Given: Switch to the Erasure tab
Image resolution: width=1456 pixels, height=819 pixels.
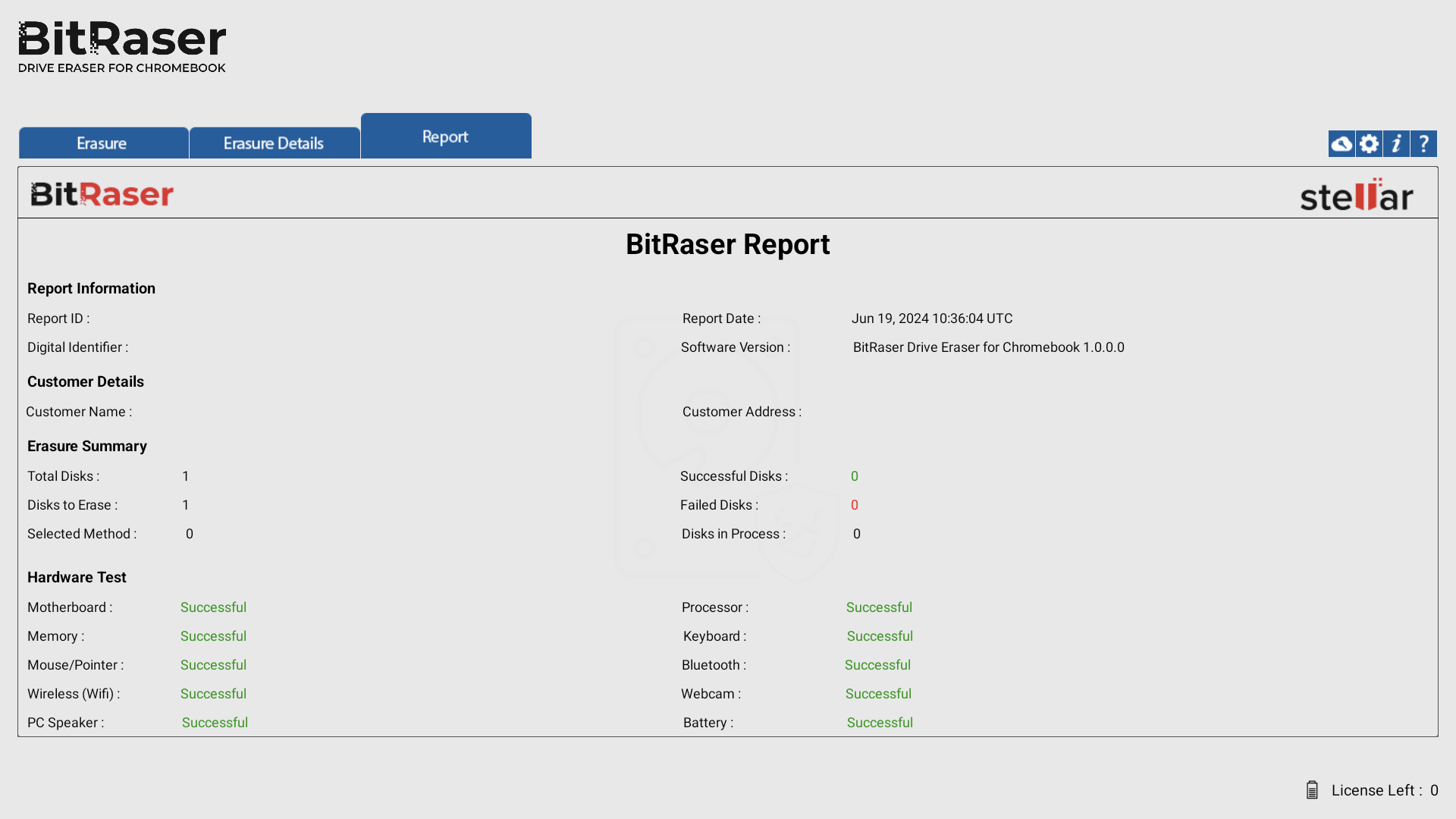Looking at the screenshot, I should click(103, 143).
